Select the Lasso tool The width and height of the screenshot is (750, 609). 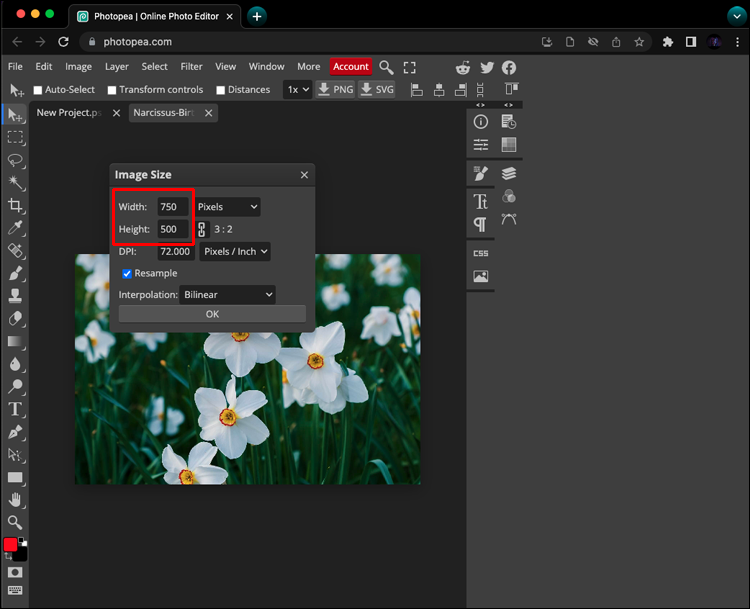click(16, 160)
